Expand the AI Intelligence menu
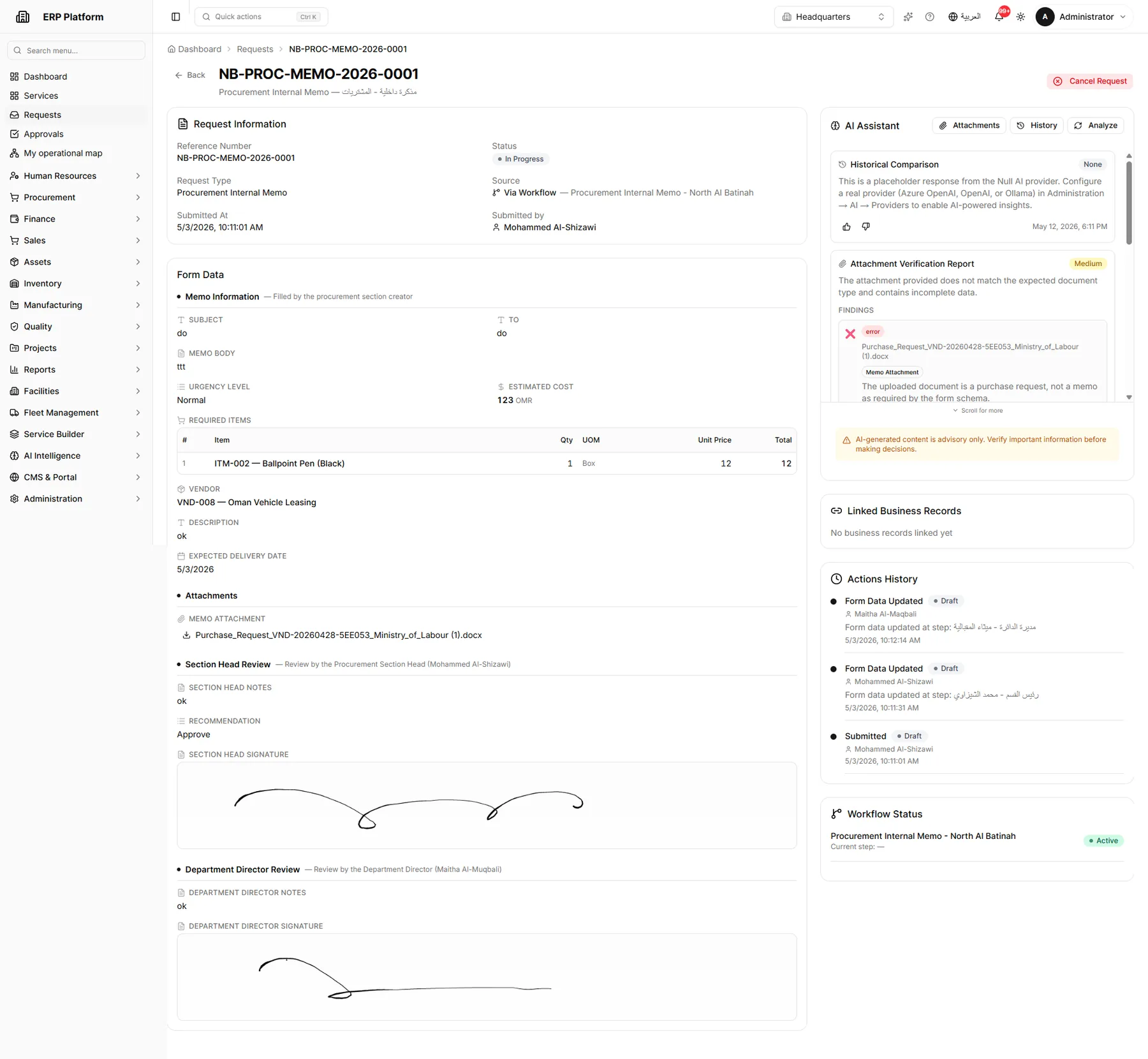This screenshot has width=1148, height=1059. (x=76, y=456)
